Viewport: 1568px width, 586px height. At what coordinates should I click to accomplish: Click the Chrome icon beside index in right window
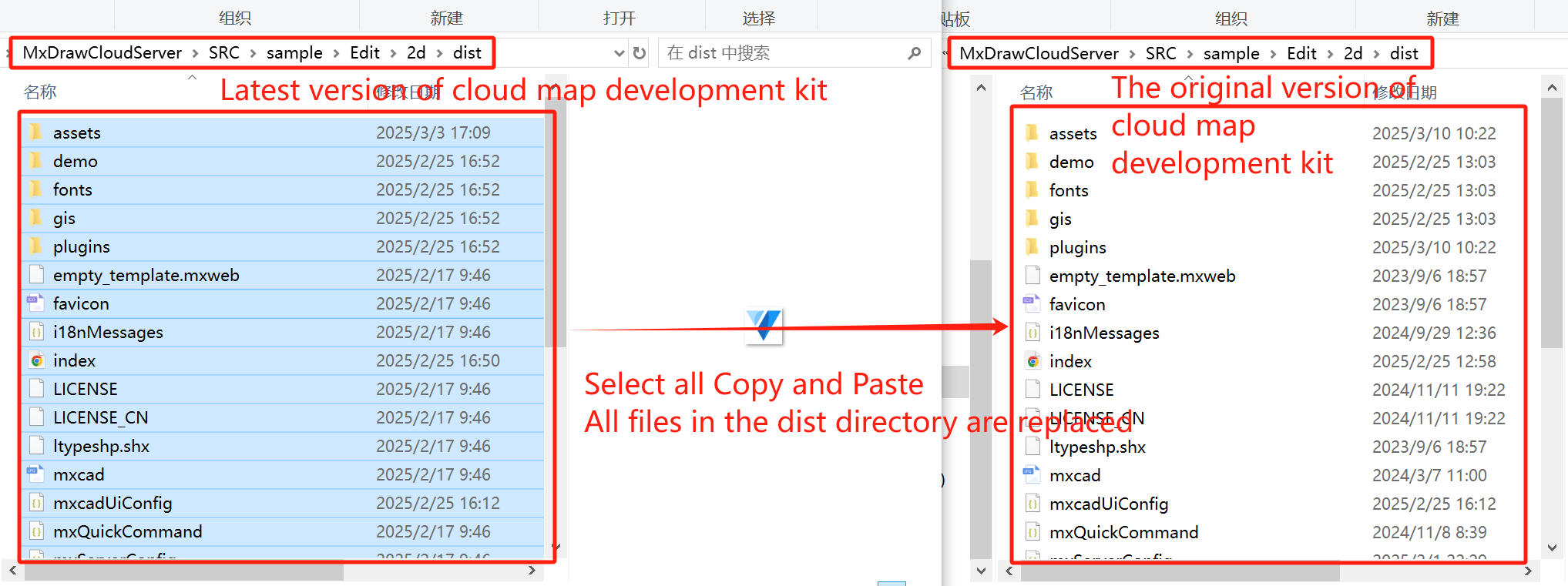[1032, 361]
